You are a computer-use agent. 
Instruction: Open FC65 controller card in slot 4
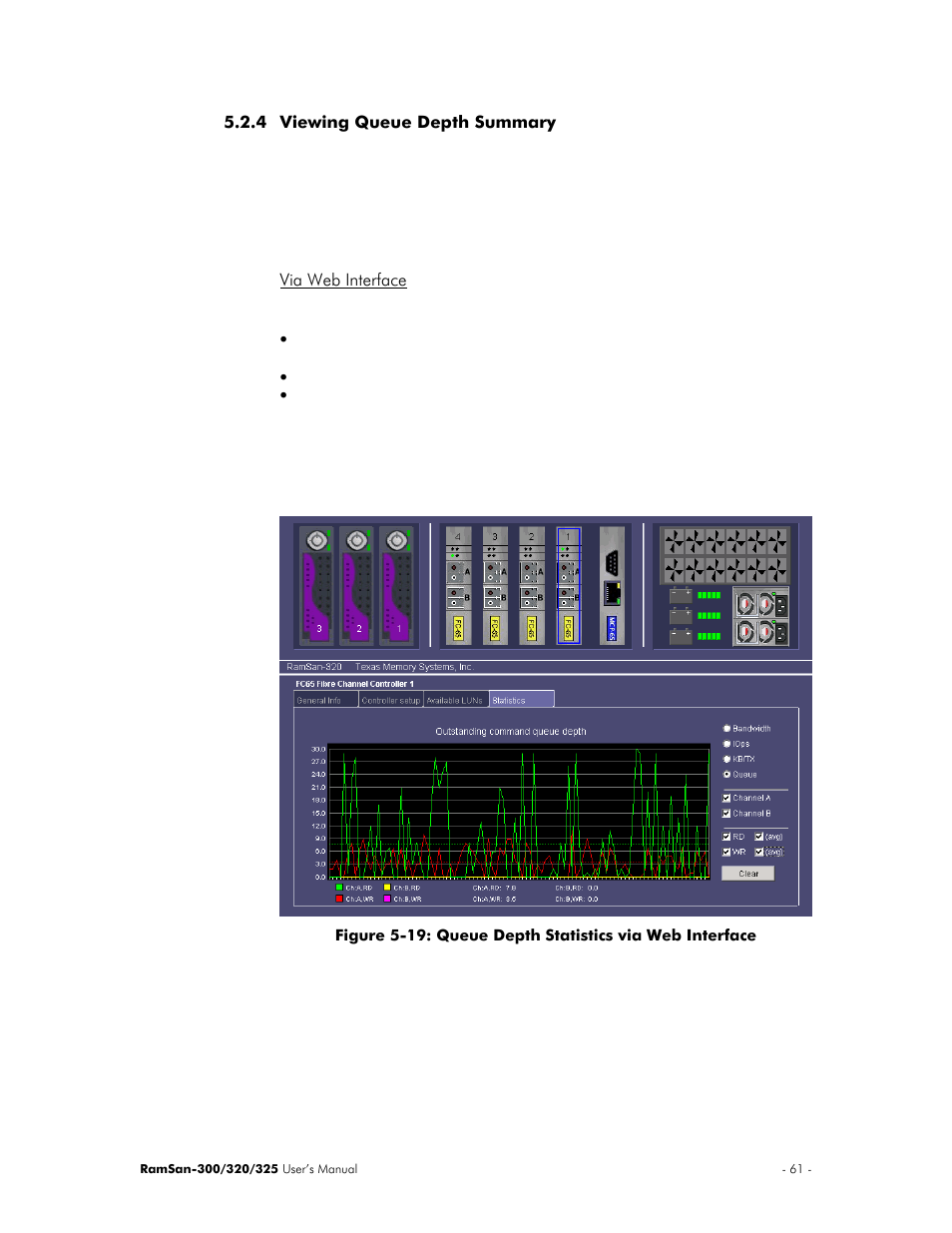[458, 586]
